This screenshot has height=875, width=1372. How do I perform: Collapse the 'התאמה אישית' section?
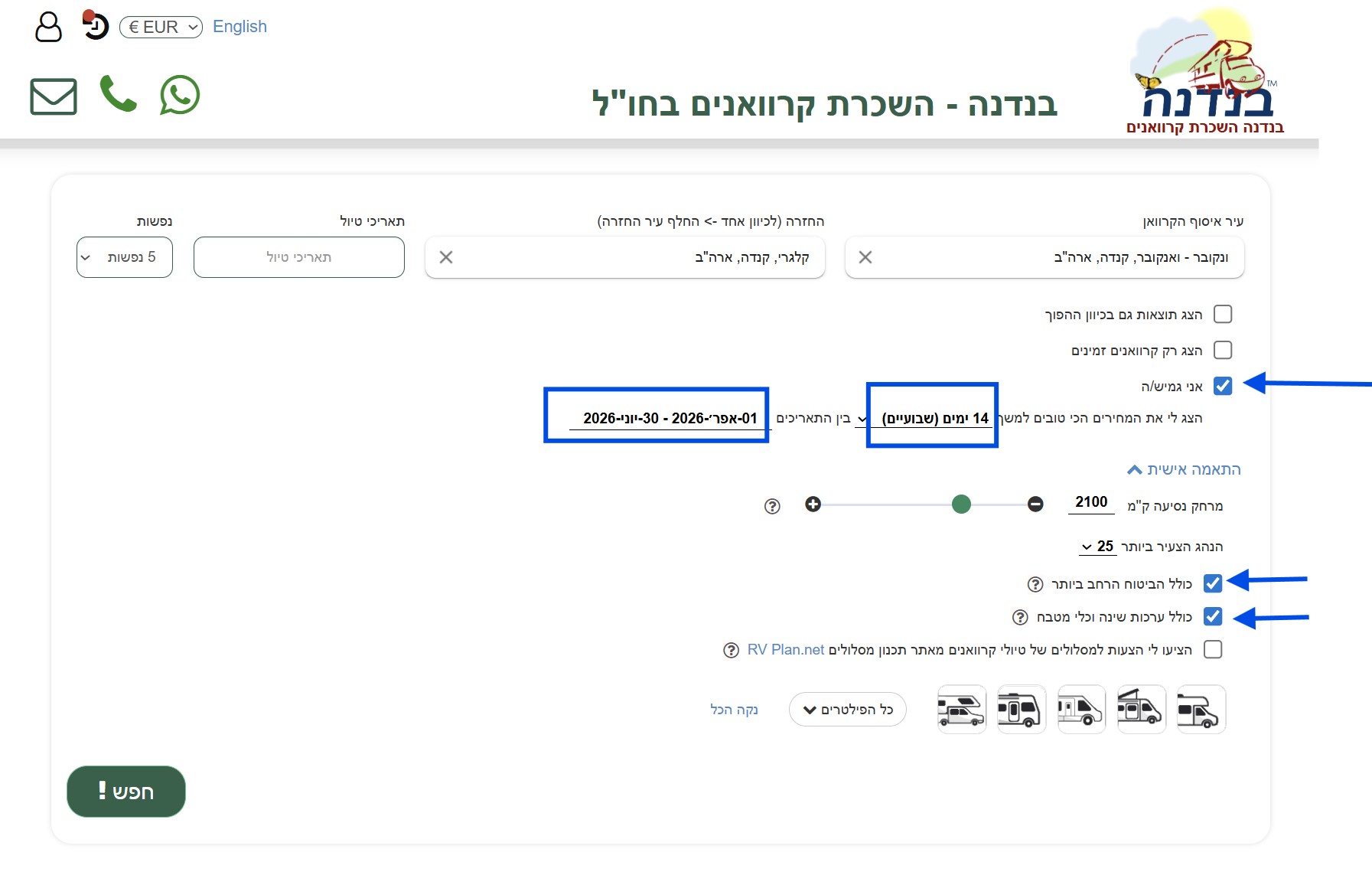[1184, 469]
